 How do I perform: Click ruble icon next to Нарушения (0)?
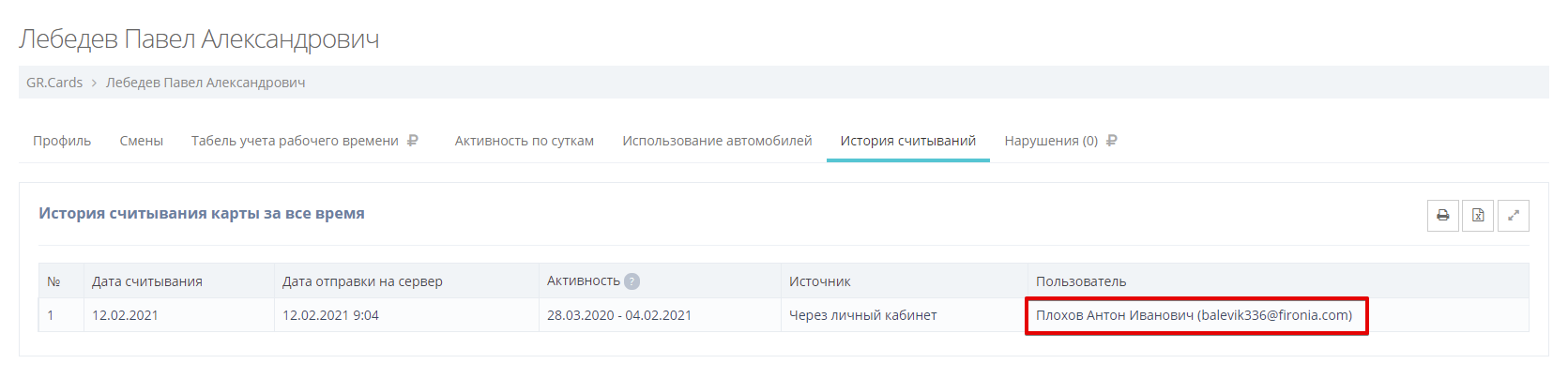[1112, 141]
